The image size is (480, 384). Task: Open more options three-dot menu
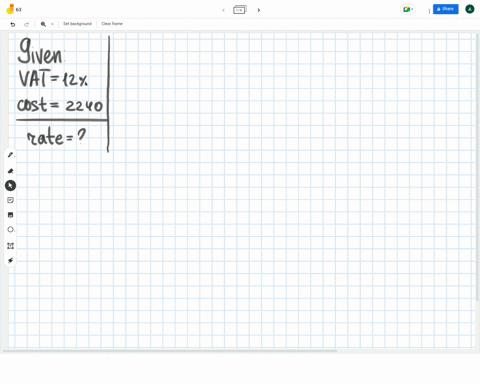tap(429, 11)
